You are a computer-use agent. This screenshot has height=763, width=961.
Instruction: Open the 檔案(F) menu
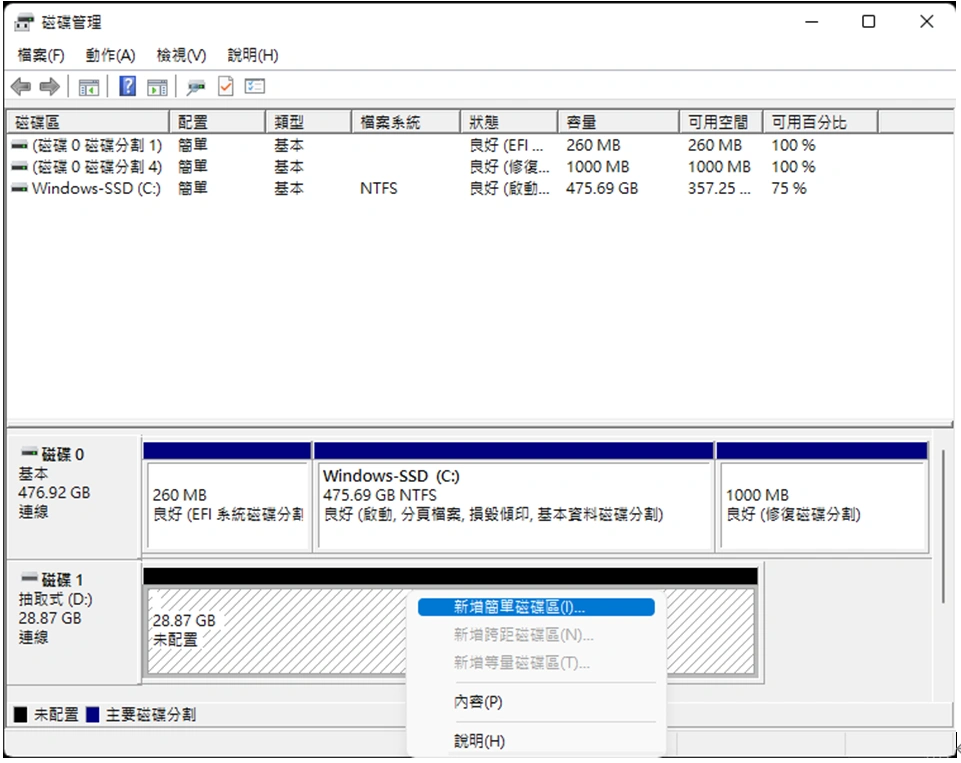pyautogui.click(x=41, y=55)
